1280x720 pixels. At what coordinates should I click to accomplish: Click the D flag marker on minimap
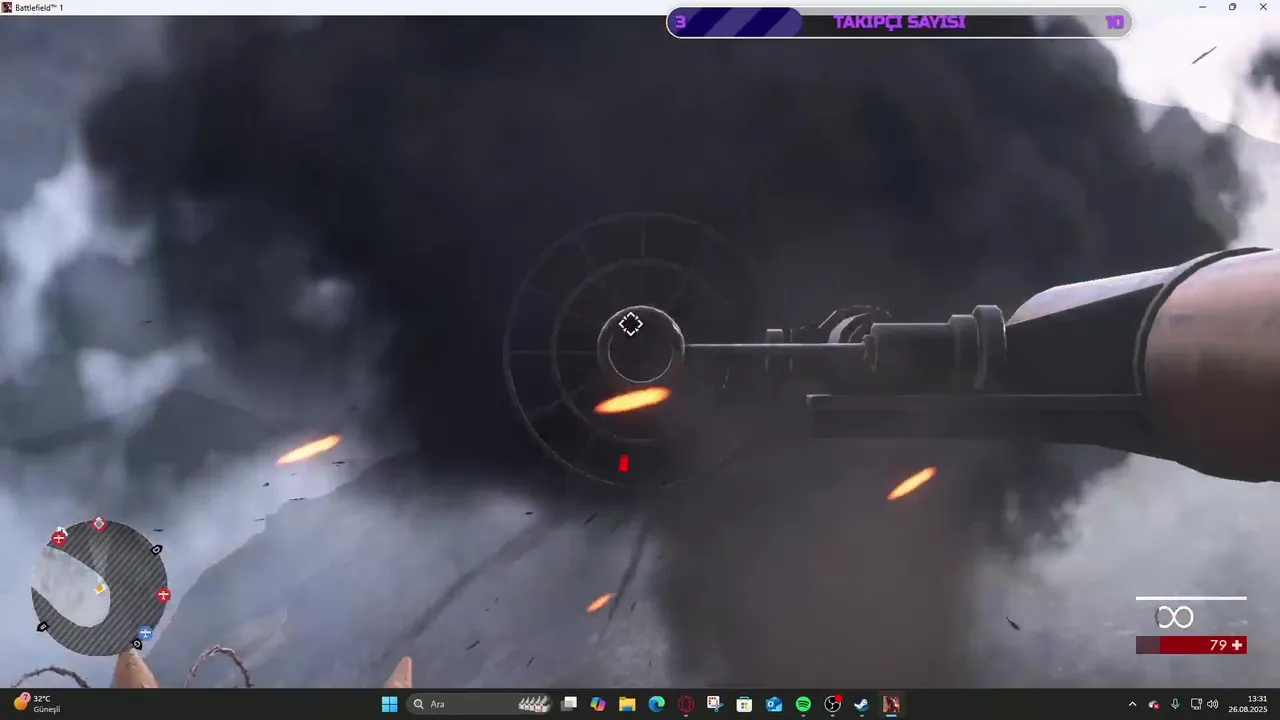(x=156, y=549)
